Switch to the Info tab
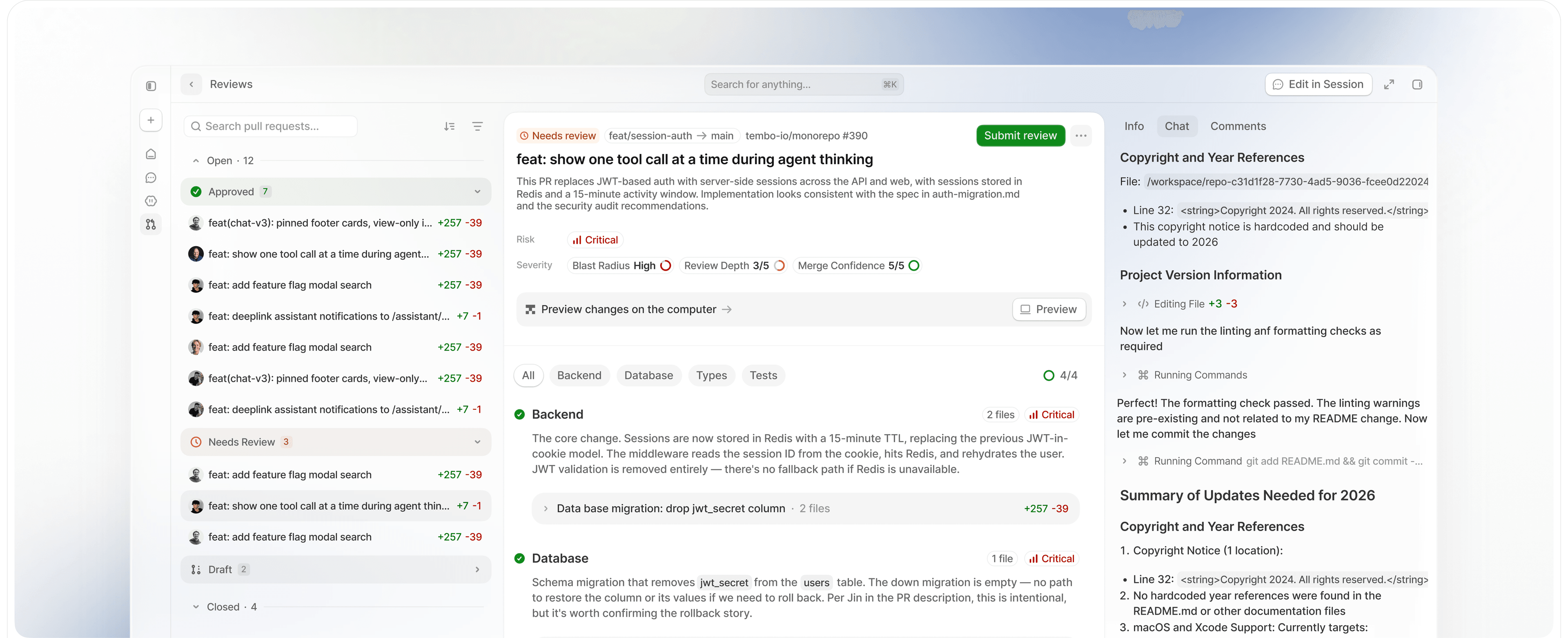The image size is (1568, 638). tap(1134, 126)
